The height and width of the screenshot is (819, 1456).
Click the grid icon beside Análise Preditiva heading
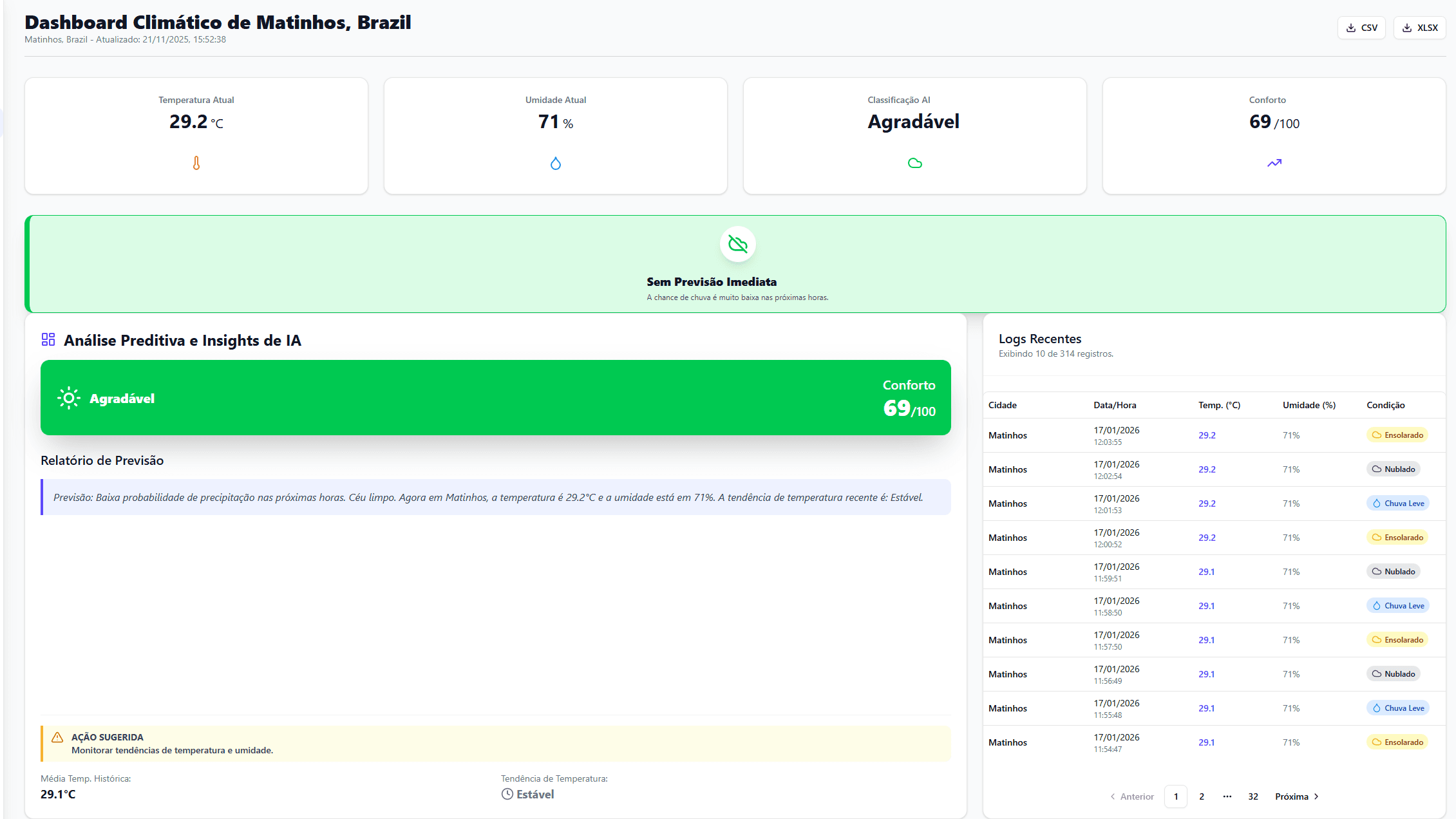tap(48, 339)
